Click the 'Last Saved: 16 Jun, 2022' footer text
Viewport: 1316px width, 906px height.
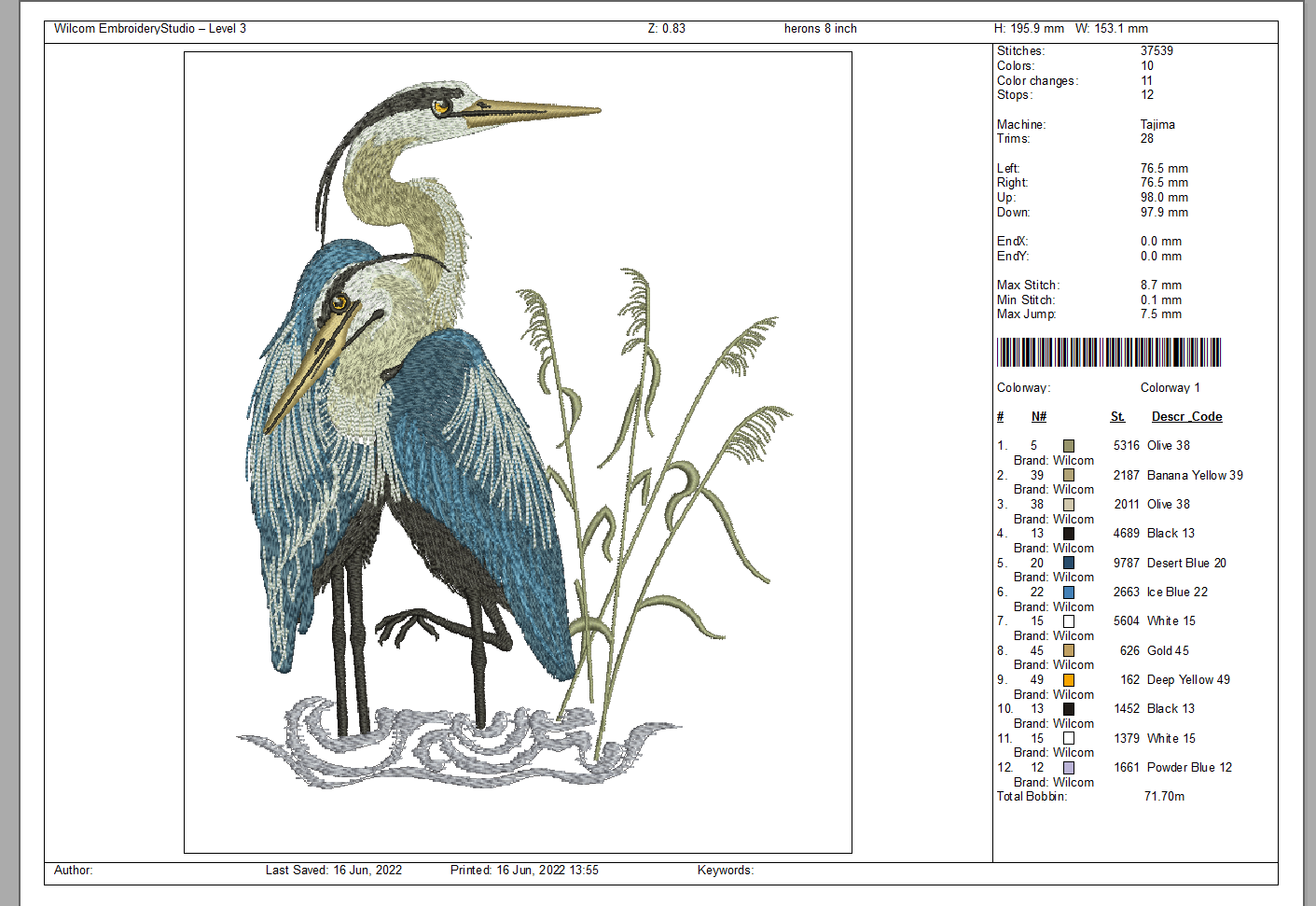(334, 871)
